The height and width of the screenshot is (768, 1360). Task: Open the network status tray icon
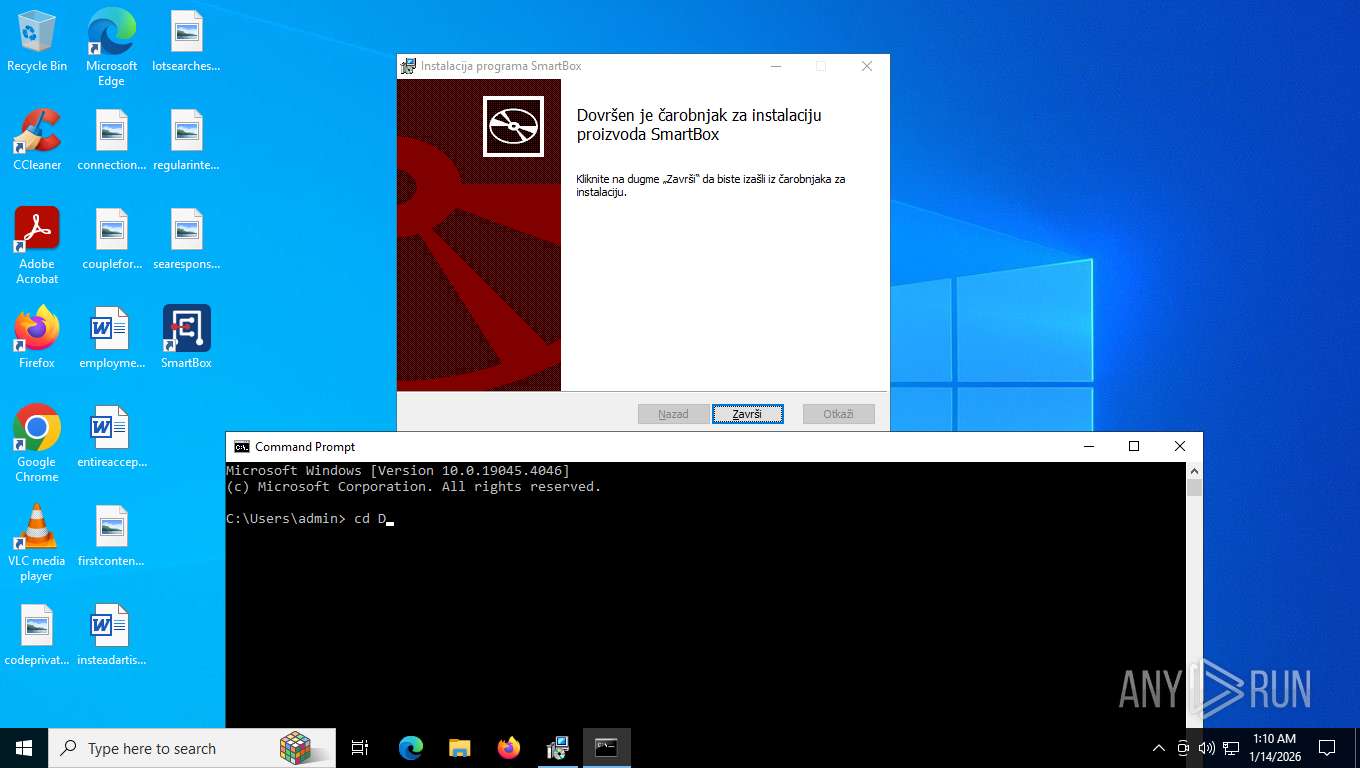click(1231, 748)
